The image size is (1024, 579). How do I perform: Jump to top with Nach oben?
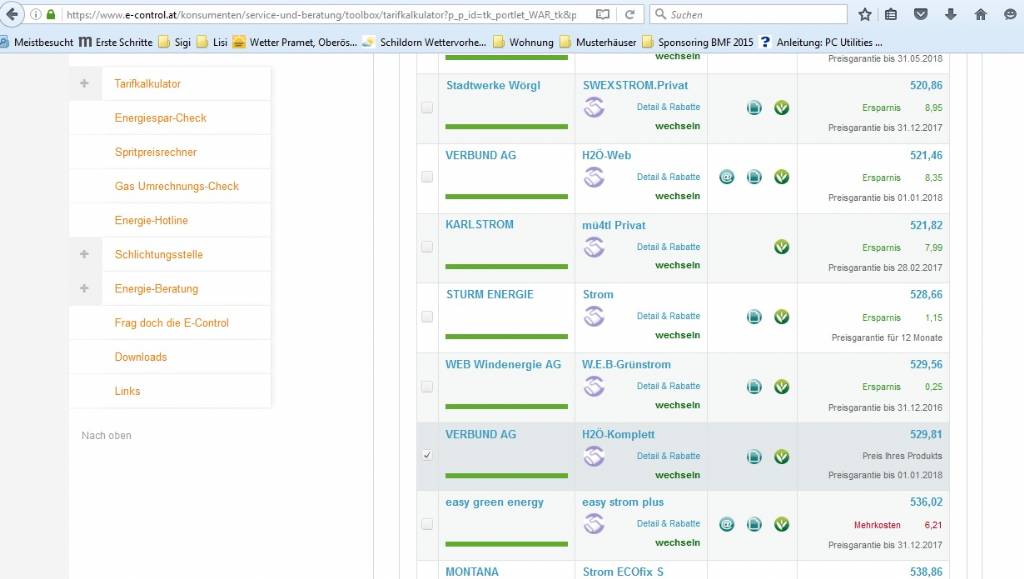coord(106,435)
